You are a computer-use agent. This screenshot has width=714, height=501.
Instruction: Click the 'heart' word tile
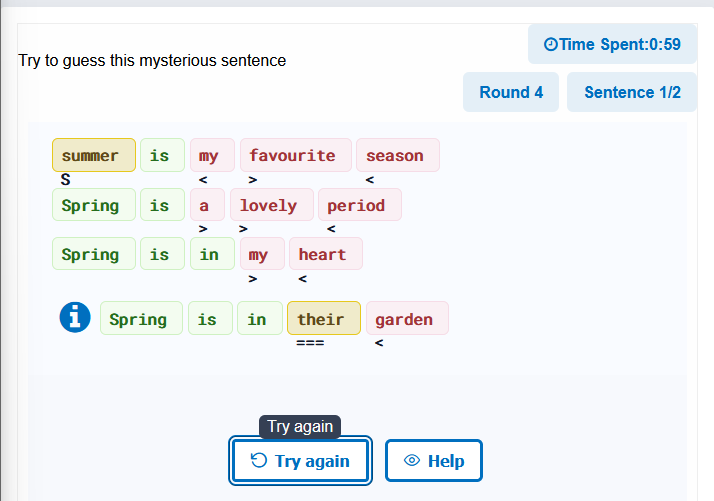tap(326, 254)
